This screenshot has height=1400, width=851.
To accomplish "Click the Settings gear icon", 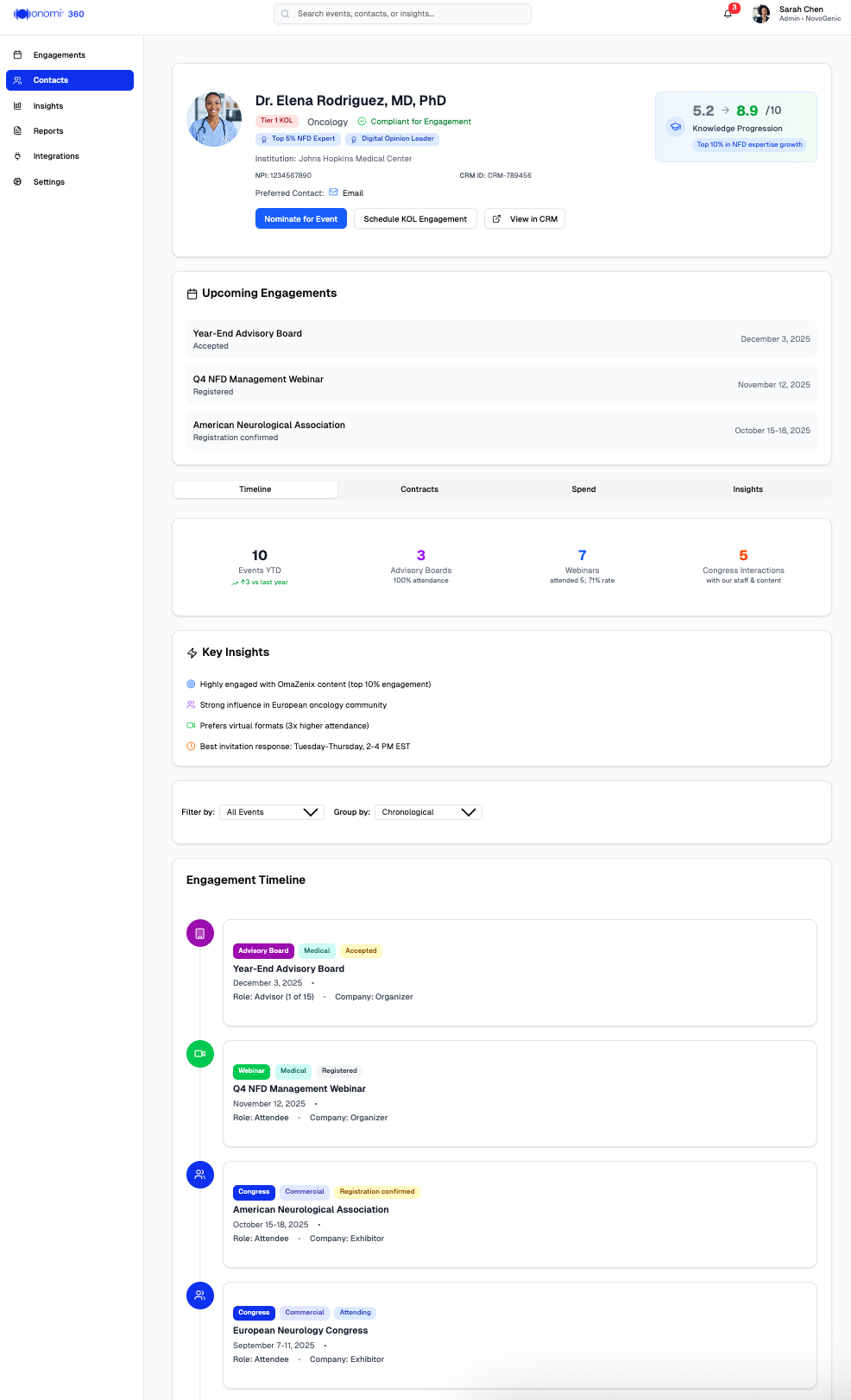I will pos(17,182).
